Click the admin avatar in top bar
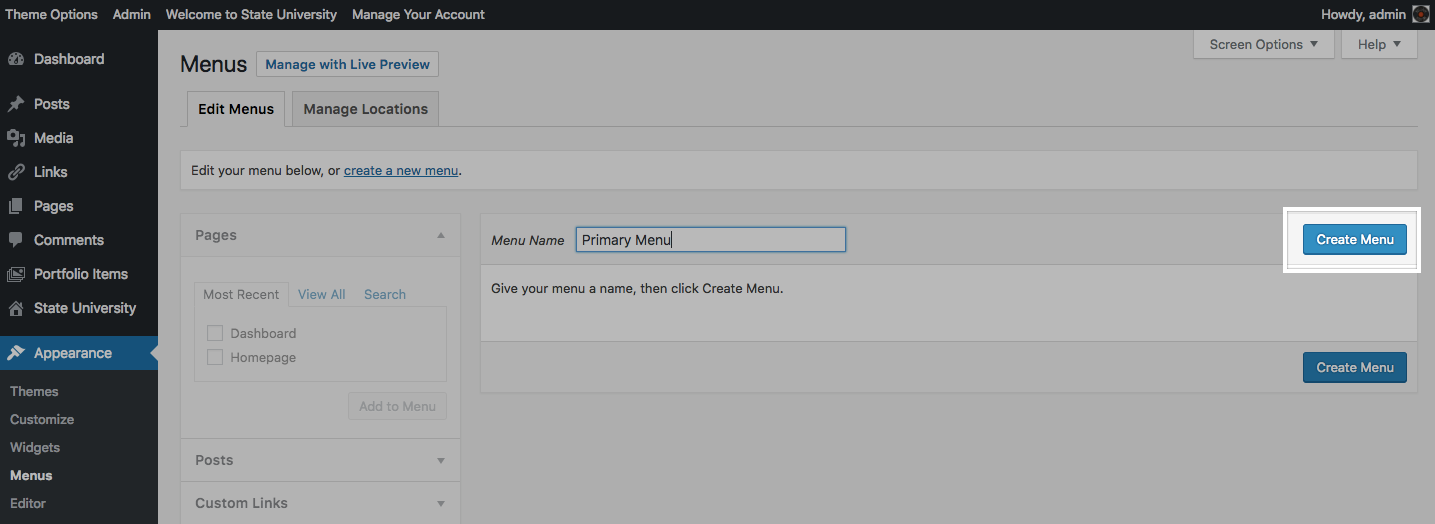The height and width of the screenshot is (524, 1435). [x=1421, y=14]
